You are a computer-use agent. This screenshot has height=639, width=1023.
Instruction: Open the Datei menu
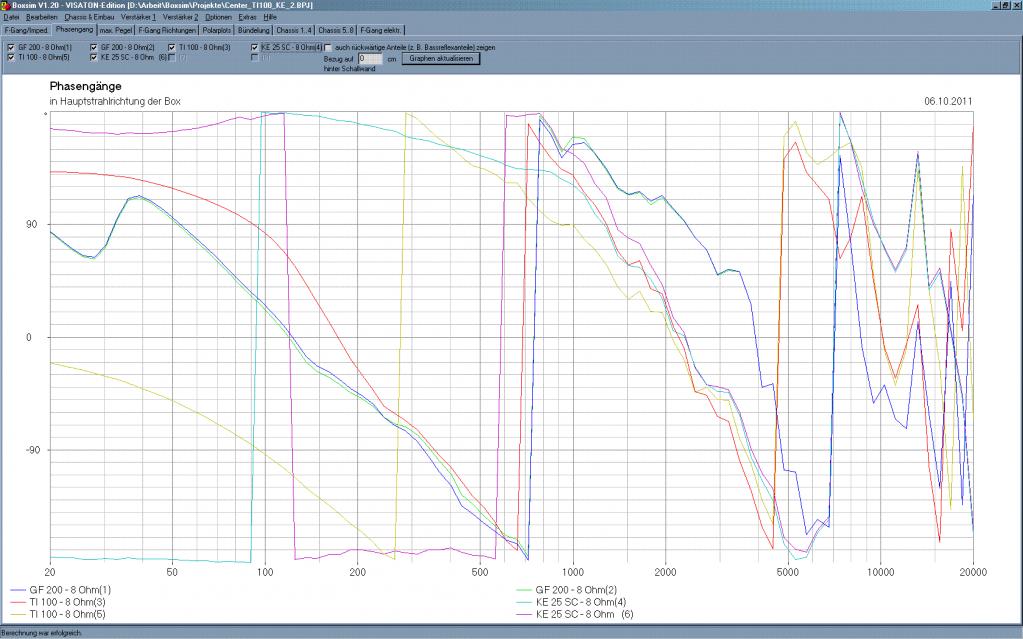coord(12,18)
